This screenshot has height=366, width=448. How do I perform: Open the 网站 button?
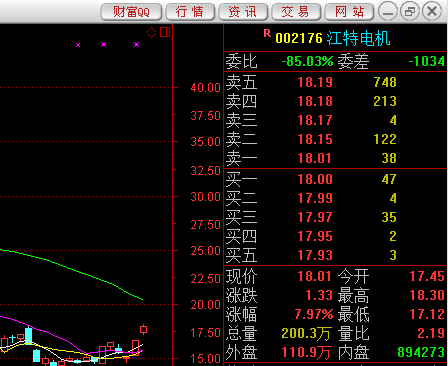click(x=349, y=12)
